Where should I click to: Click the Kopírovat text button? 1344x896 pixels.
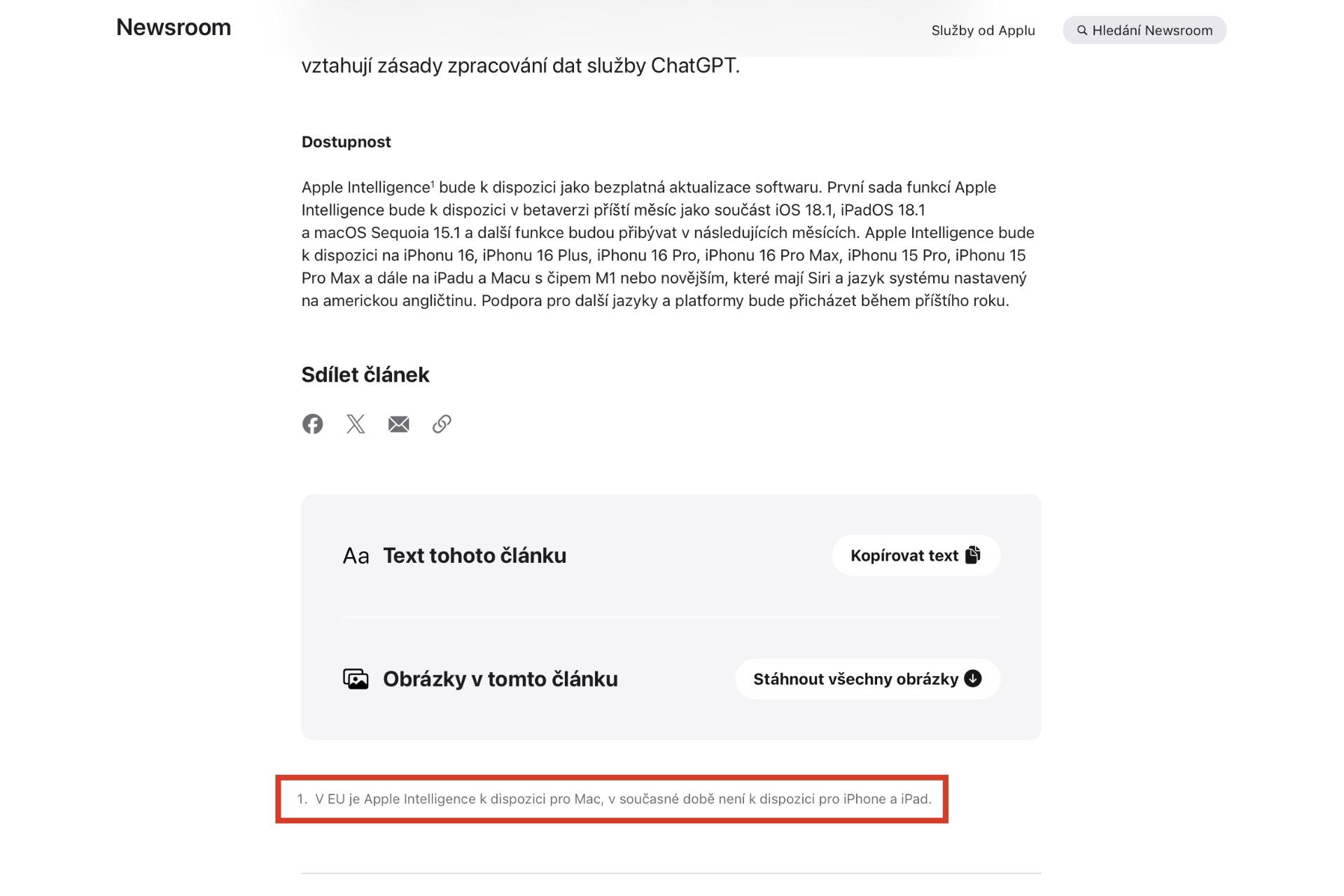[x=916, y=556]
